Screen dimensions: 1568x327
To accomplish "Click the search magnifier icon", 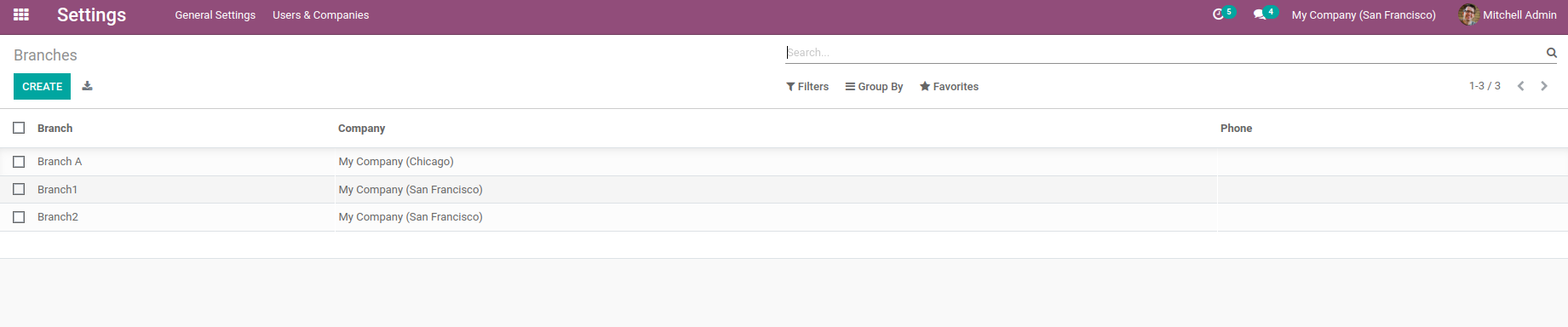I will tap(1551, 53).
